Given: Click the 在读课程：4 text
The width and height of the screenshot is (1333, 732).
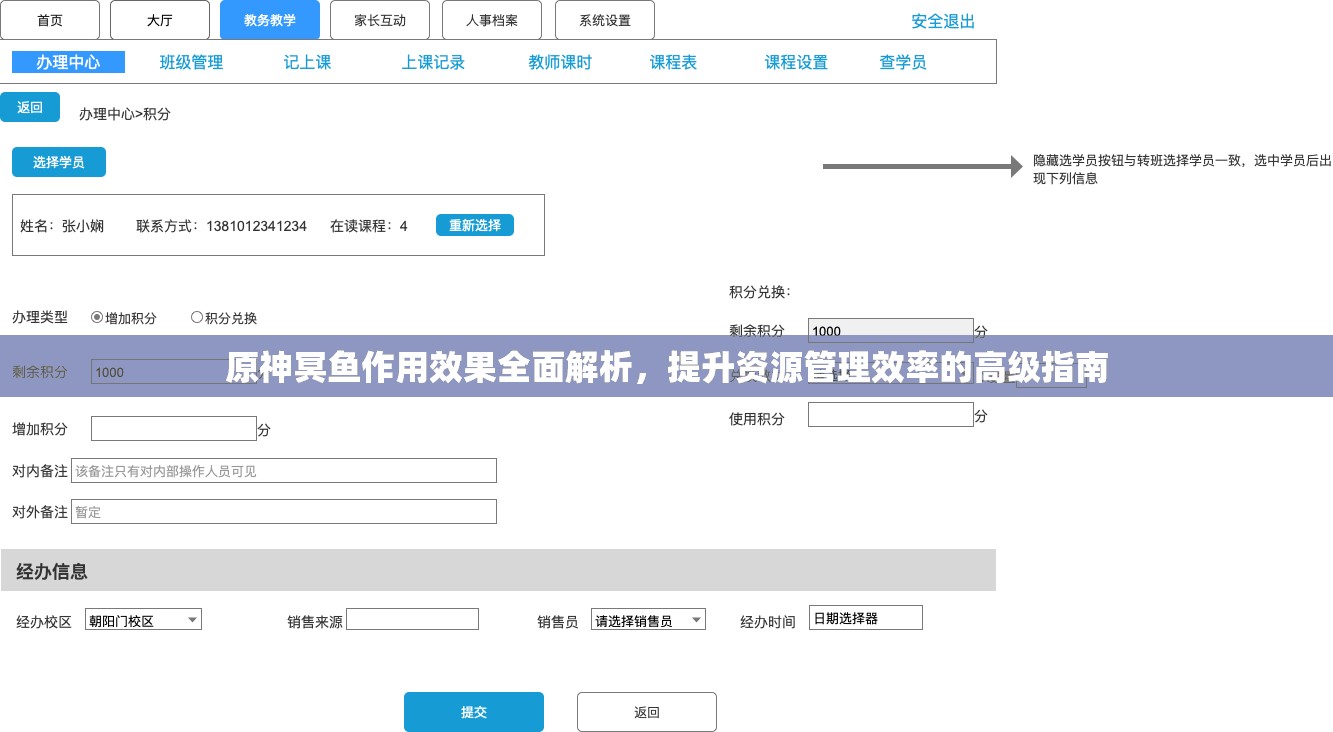Looking at the screenshot, I should [x=369, y=226].
